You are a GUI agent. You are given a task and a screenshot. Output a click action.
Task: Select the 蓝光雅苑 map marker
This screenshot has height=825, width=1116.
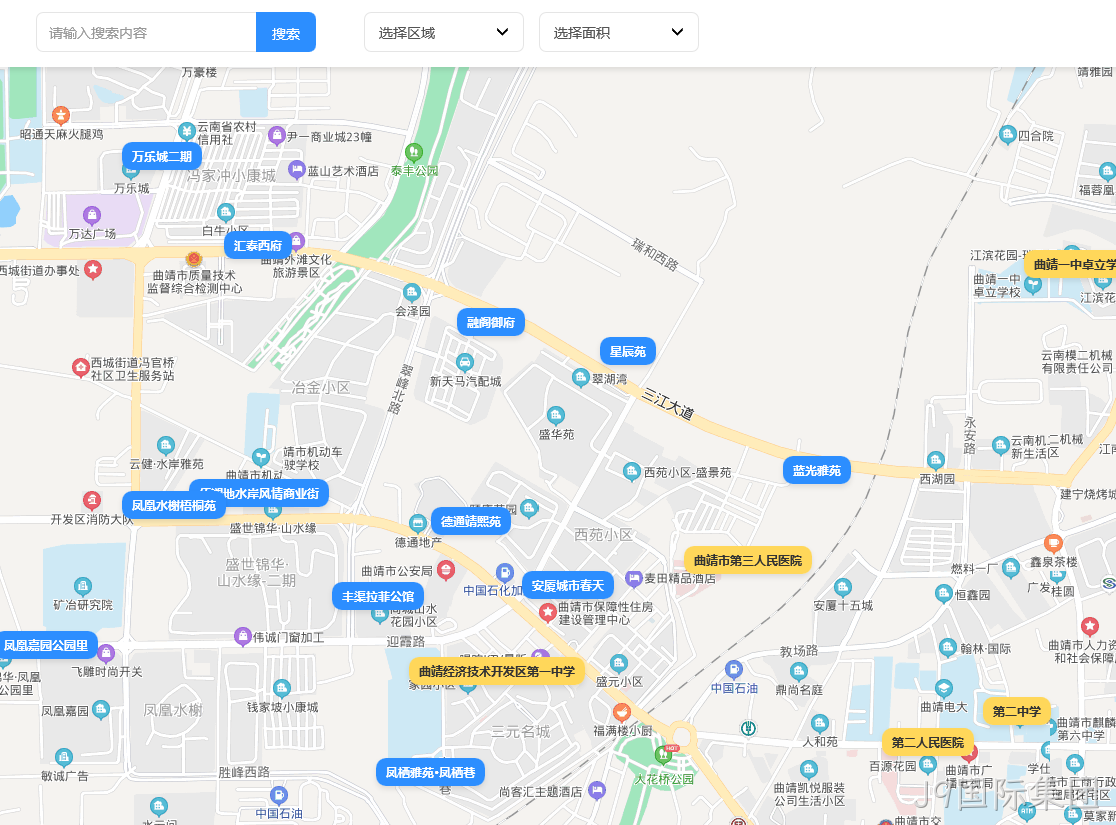pos(816,471)
